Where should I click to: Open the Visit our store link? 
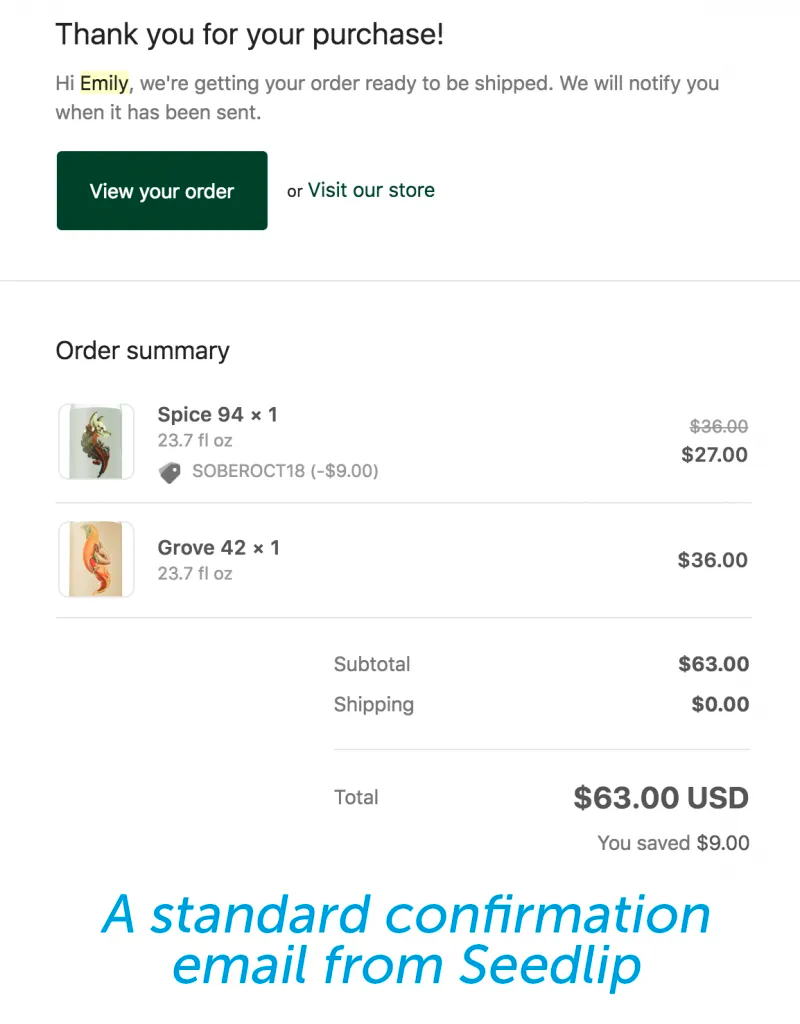coord(370,189)
